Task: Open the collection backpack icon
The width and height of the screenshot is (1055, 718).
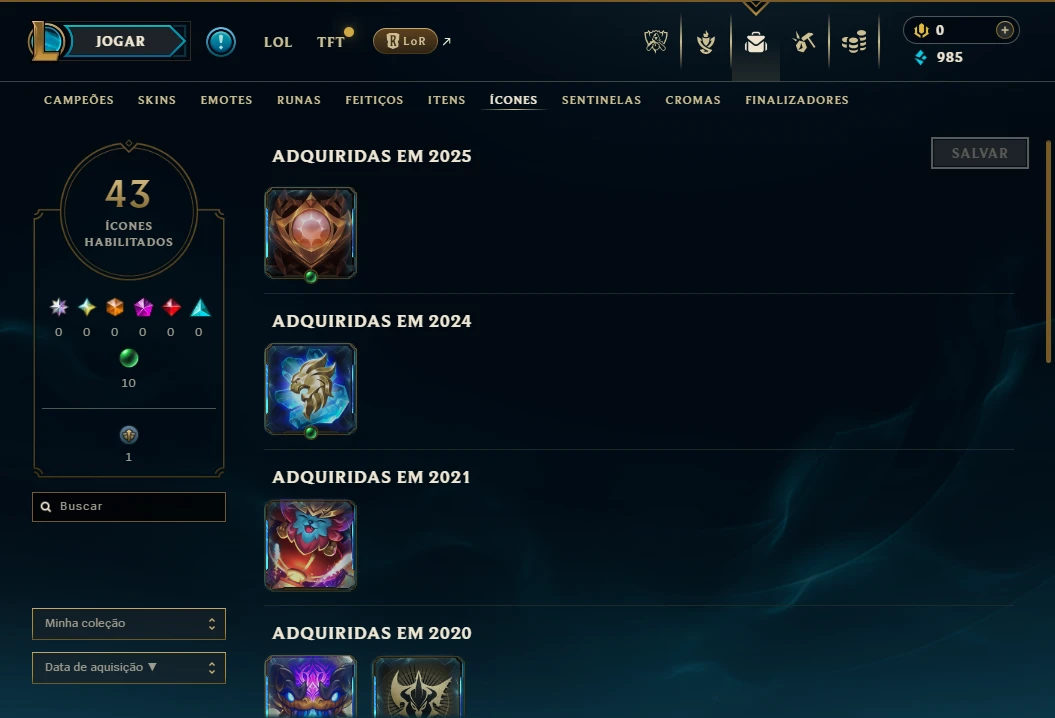Action: click(x=756, y=42)
